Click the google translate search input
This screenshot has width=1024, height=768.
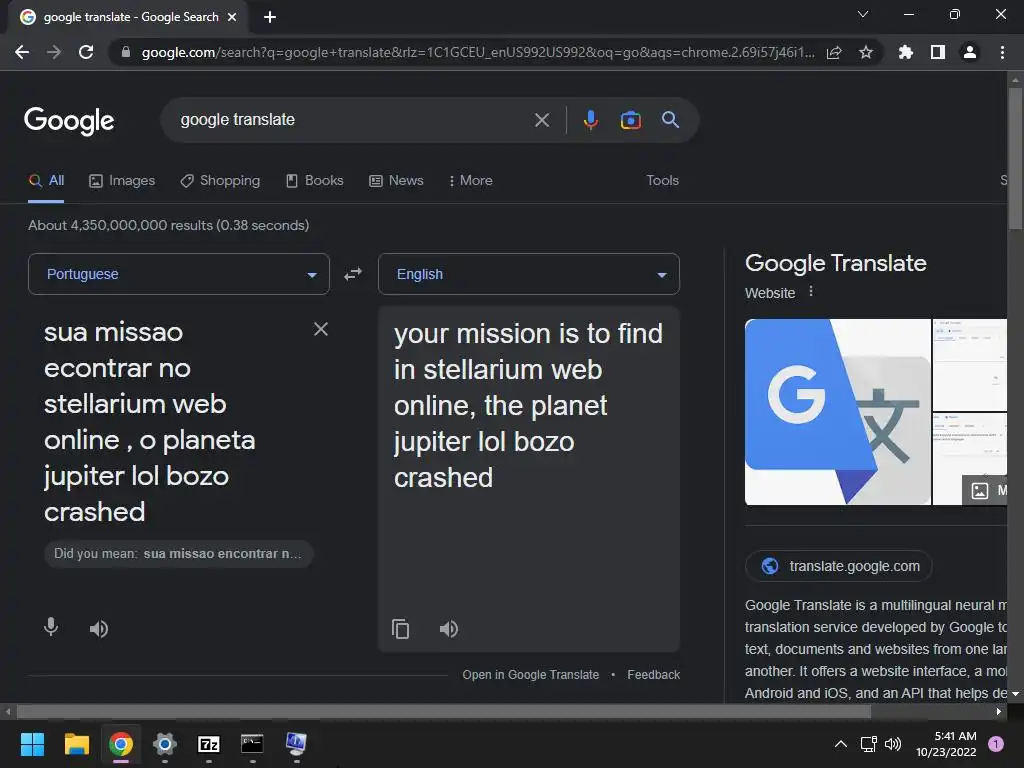pyautogui.click(x=353, y=120)
